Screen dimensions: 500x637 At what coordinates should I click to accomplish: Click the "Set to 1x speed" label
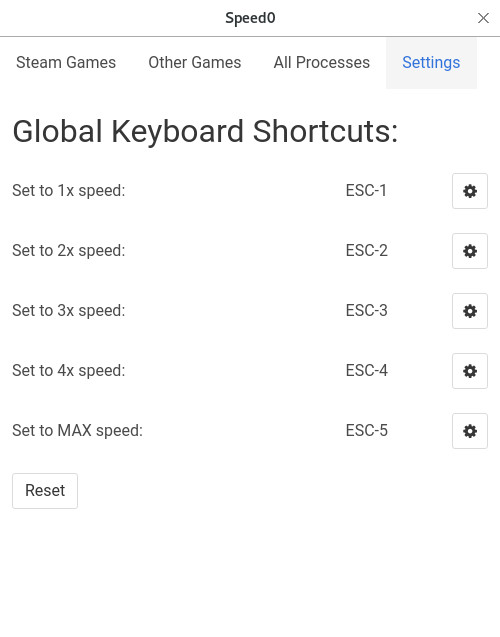(x=69, y=191)
